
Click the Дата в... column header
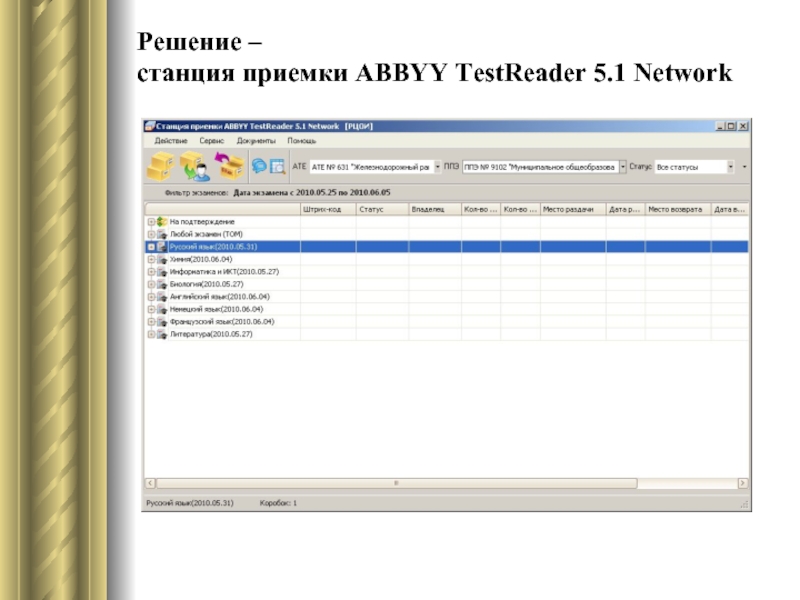[730, 209]
